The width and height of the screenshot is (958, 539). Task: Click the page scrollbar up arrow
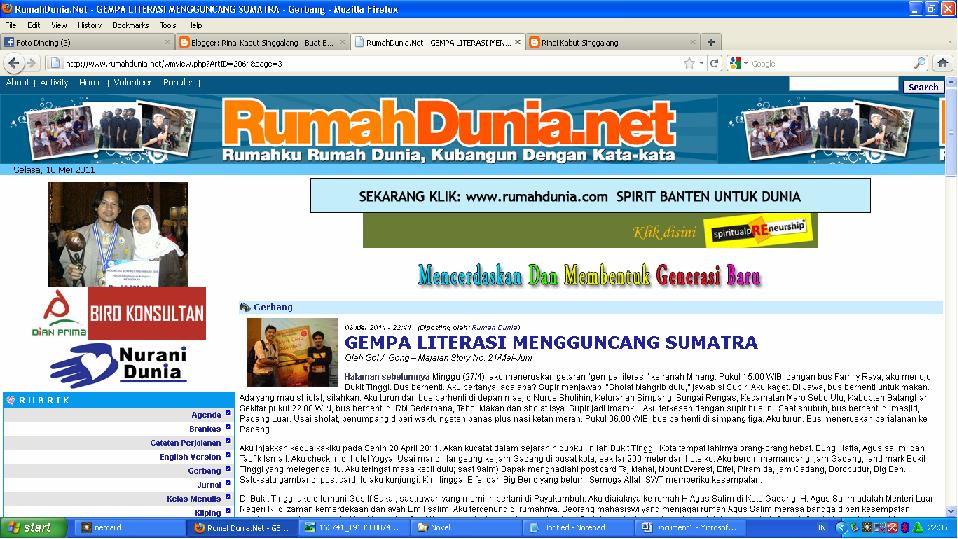[951, 81]
